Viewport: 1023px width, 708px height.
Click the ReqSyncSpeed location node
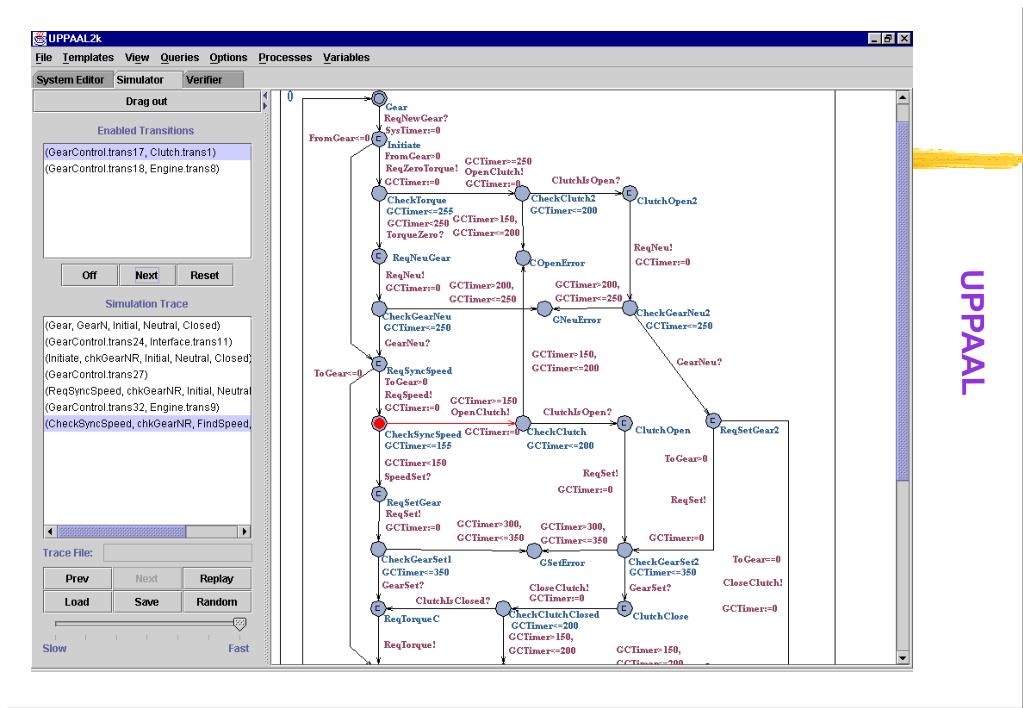(x=379, y=363)
